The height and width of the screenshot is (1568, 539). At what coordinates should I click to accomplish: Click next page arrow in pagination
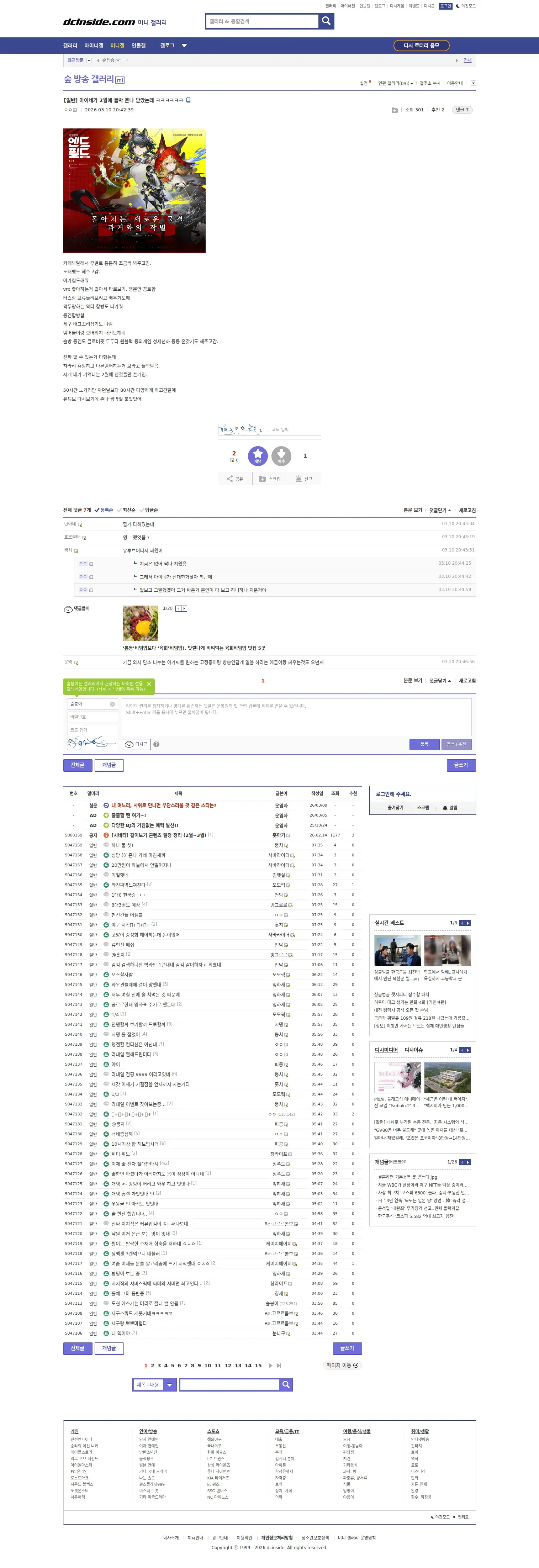click(271, 1365)
